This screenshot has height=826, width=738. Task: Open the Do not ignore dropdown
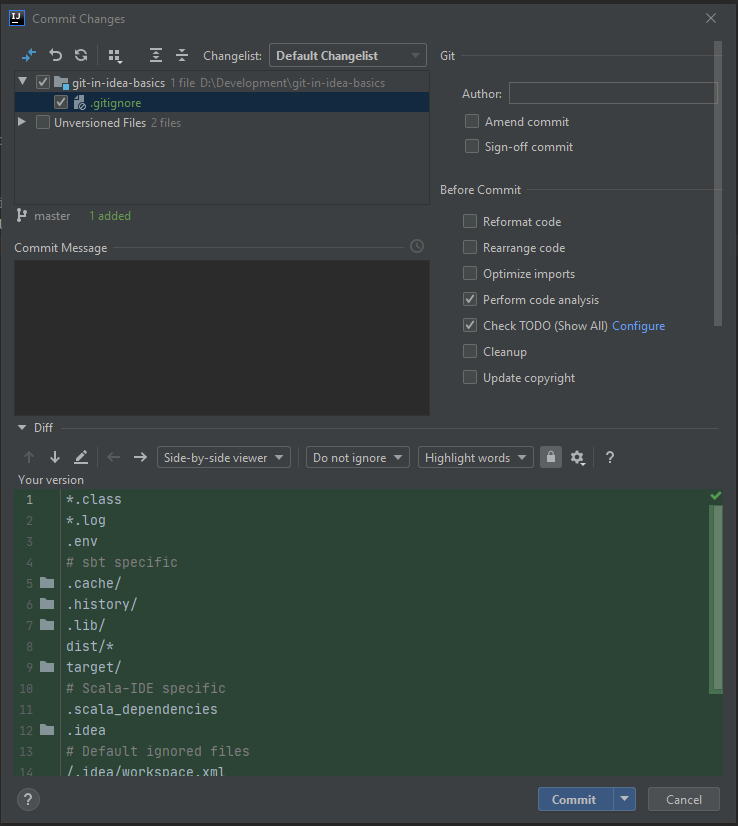coord(358,457)
